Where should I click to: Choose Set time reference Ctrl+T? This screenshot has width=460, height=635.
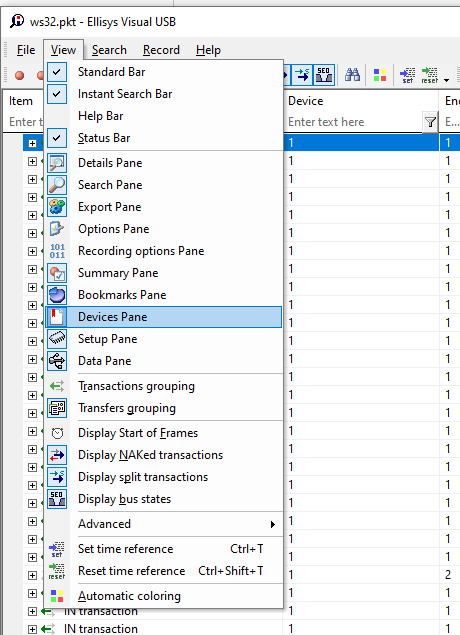[x=164, y=549]
